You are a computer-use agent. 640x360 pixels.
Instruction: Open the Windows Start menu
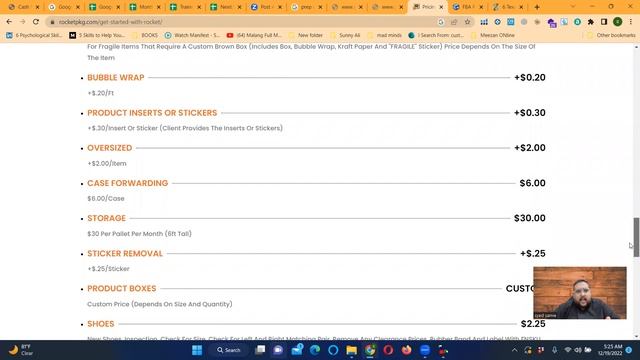(197, 350)
